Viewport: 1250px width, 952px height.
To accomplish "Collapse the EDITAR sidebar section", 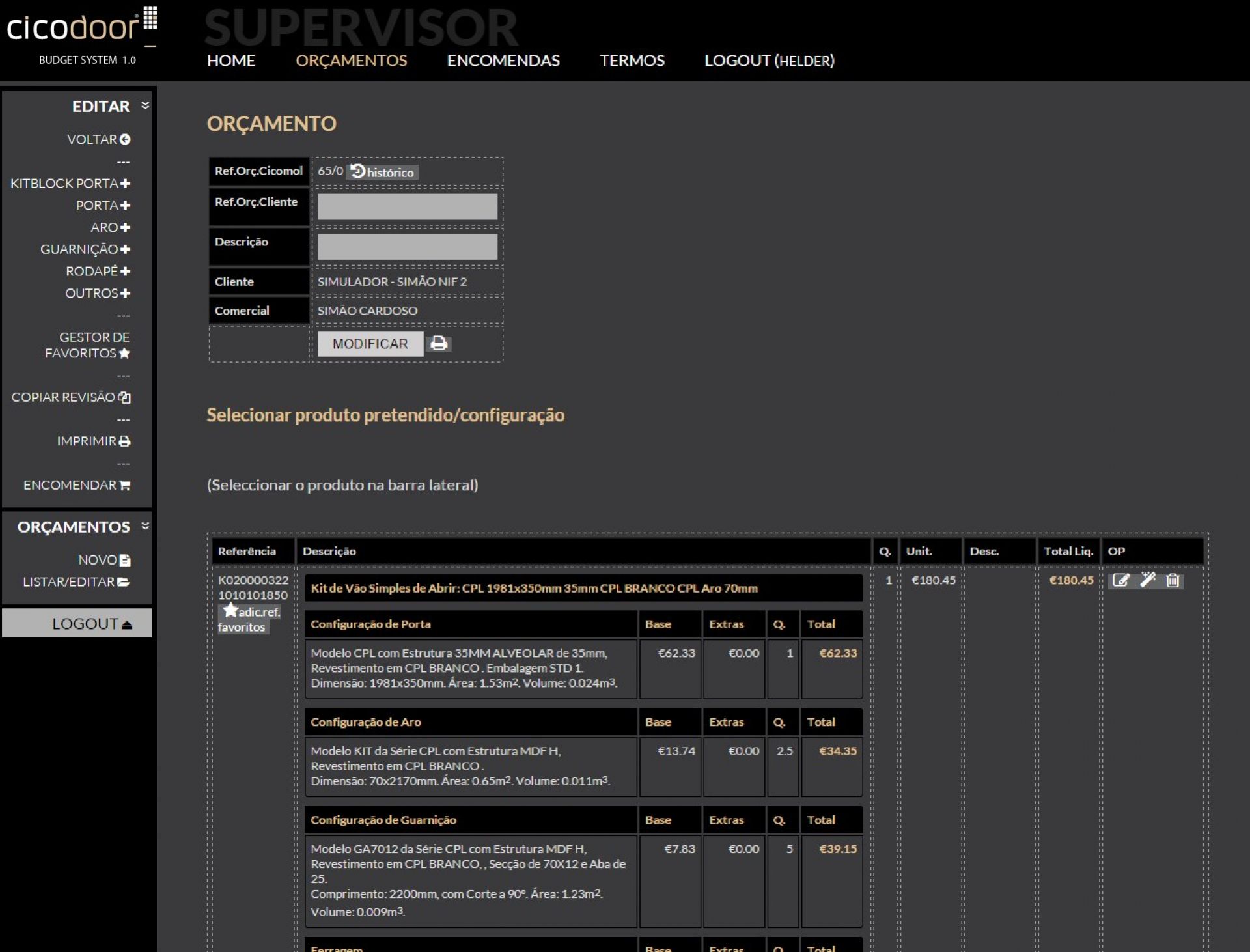I will 145,105.
